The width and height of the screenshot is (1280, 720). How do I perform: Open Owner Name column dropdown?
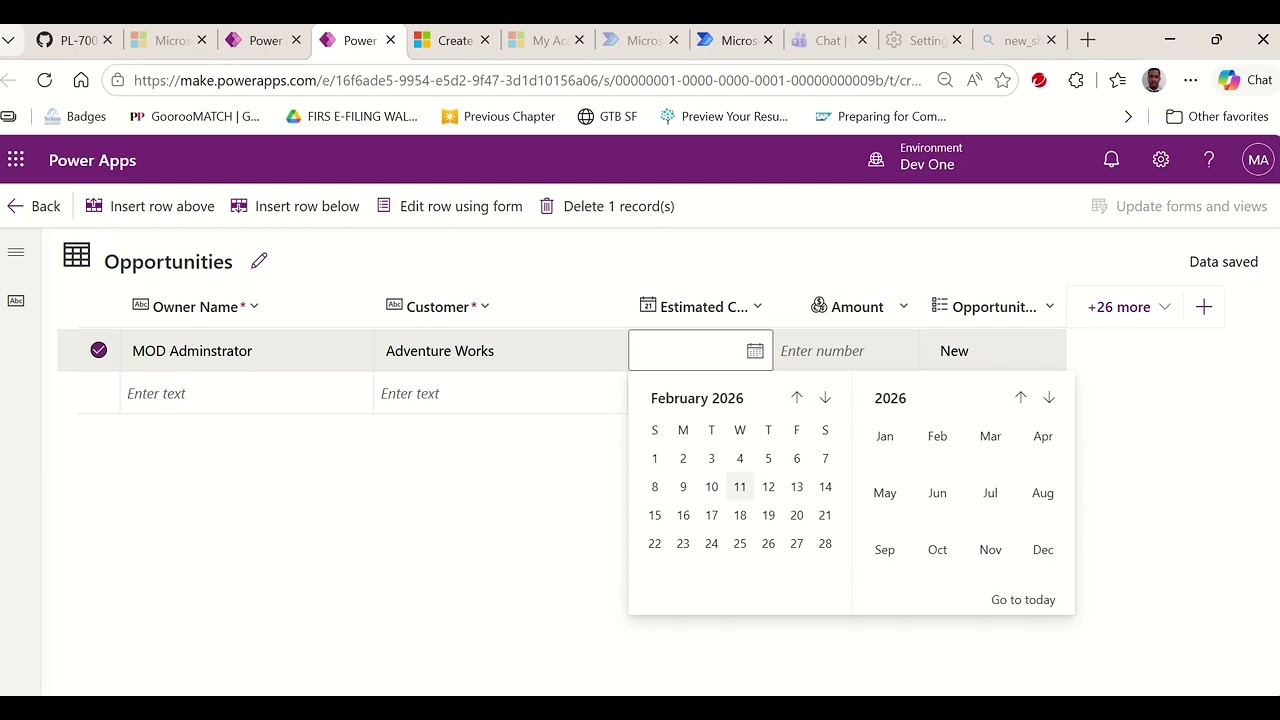pos(254,306)
